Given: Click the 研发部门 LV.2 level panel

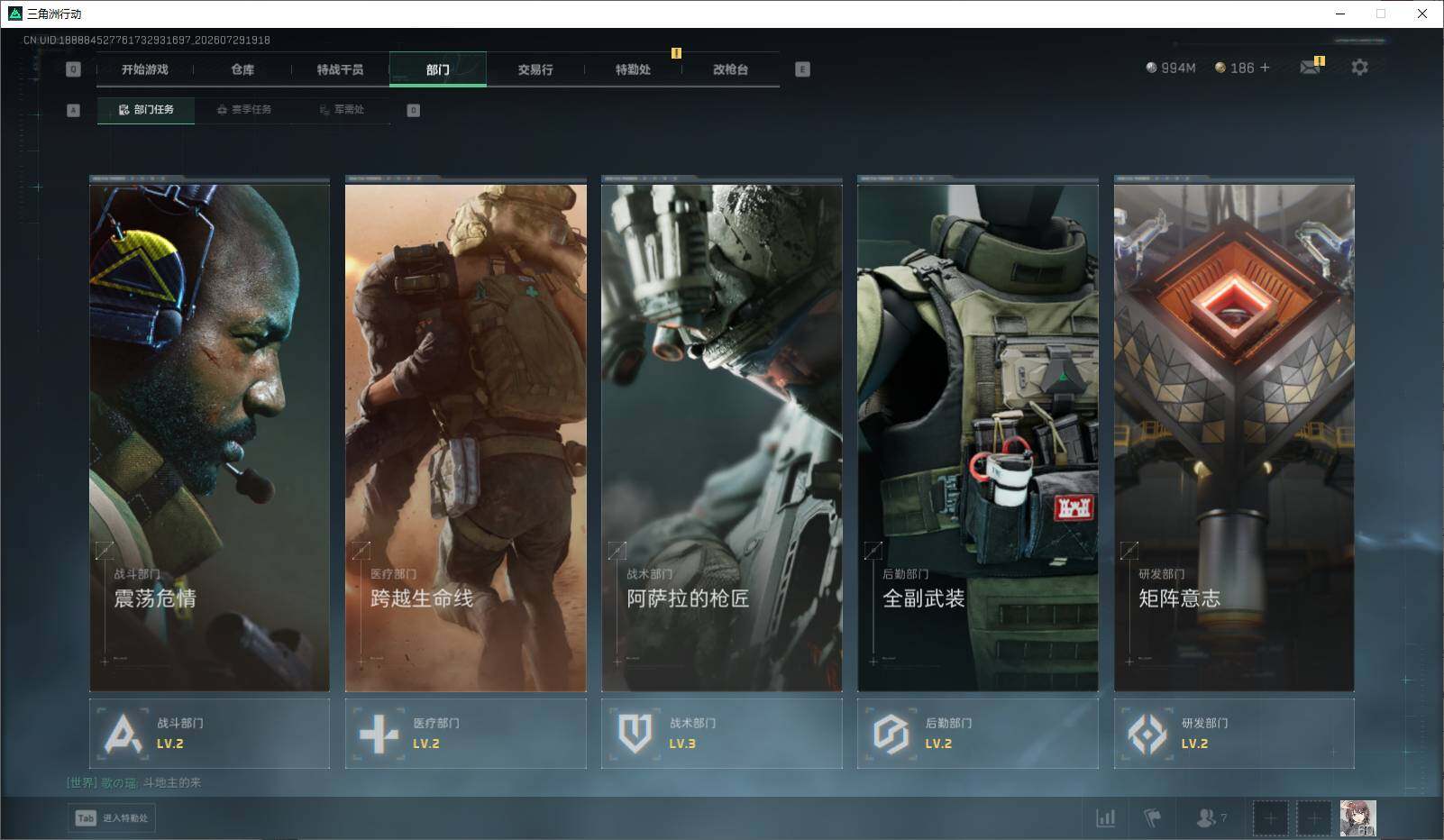Looking at the screenshot, I should click(x=1234, y=734).
